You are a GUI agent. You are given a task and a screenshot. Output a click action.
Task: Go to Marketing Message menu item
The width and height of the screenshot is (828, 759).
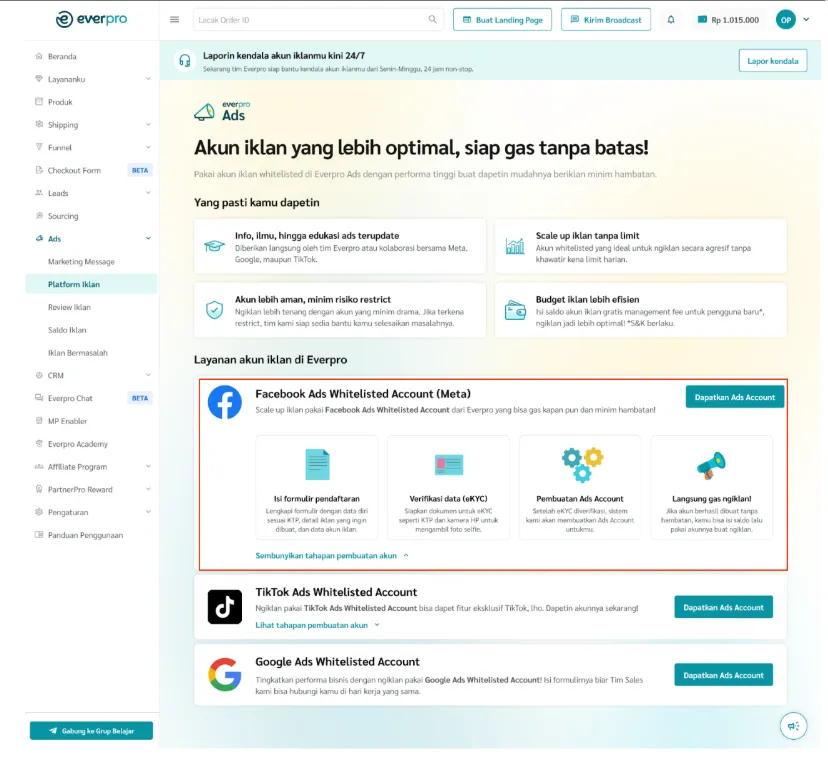tap(81, 262)
